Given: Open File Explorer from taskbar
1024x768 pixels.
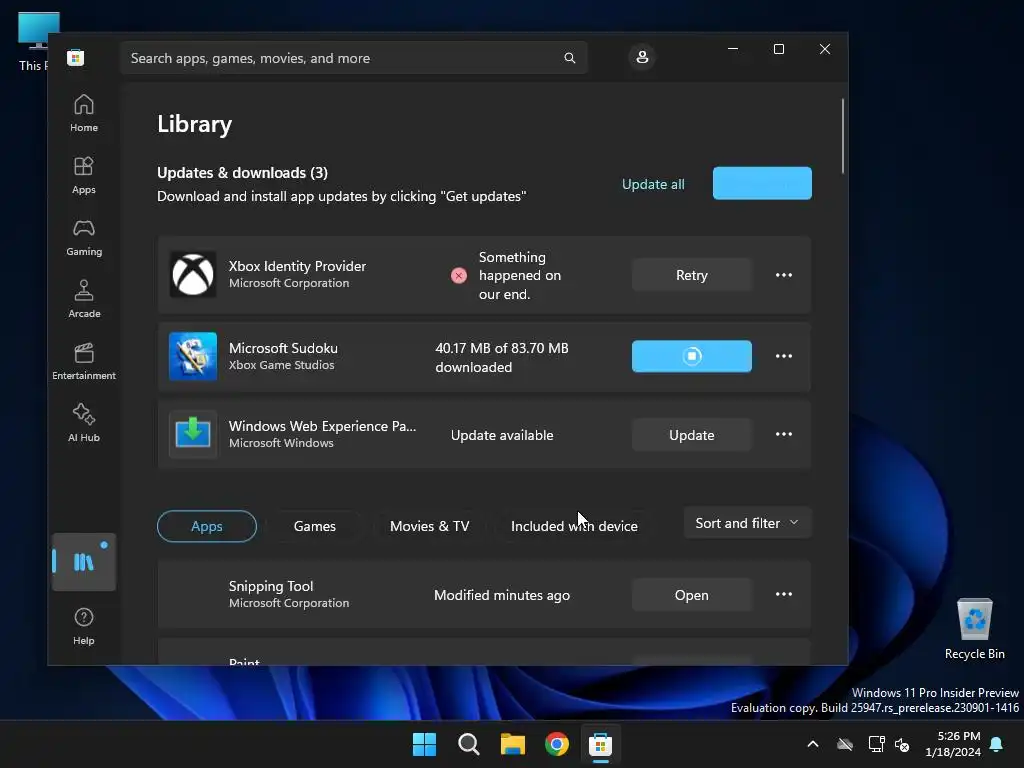Looking at the screenshot, I should [x=513, y=744].
